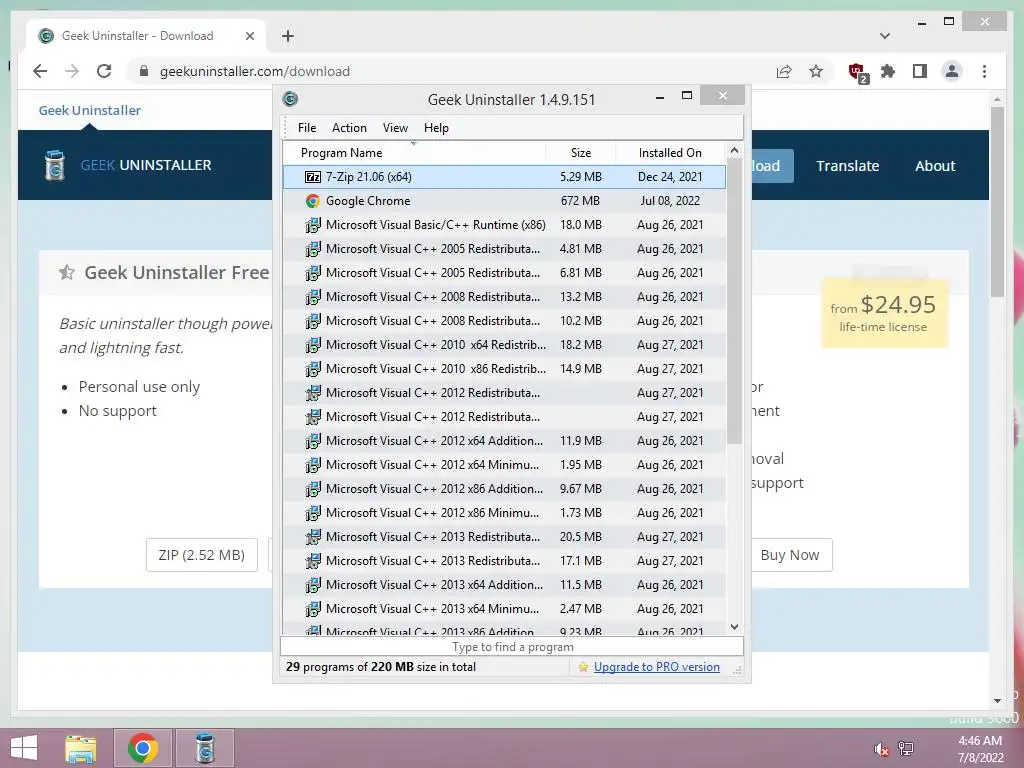
Task: Click the Type to find a program field
Action: point(512,647)
